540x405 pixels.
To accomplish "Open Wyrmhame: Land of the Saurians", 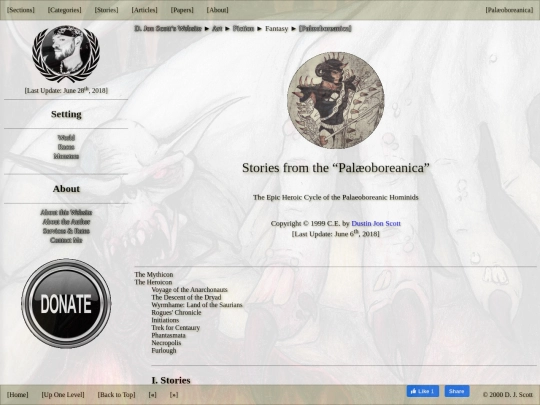I will point(197,305).
